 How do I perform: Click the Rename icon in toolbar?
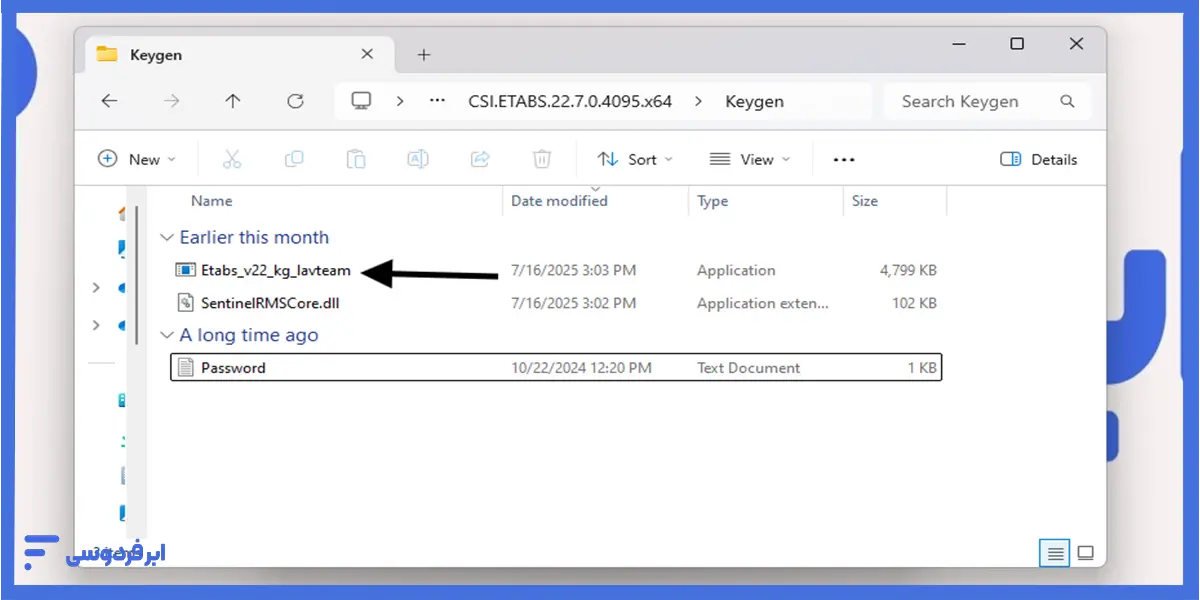(x=418, y=159)
